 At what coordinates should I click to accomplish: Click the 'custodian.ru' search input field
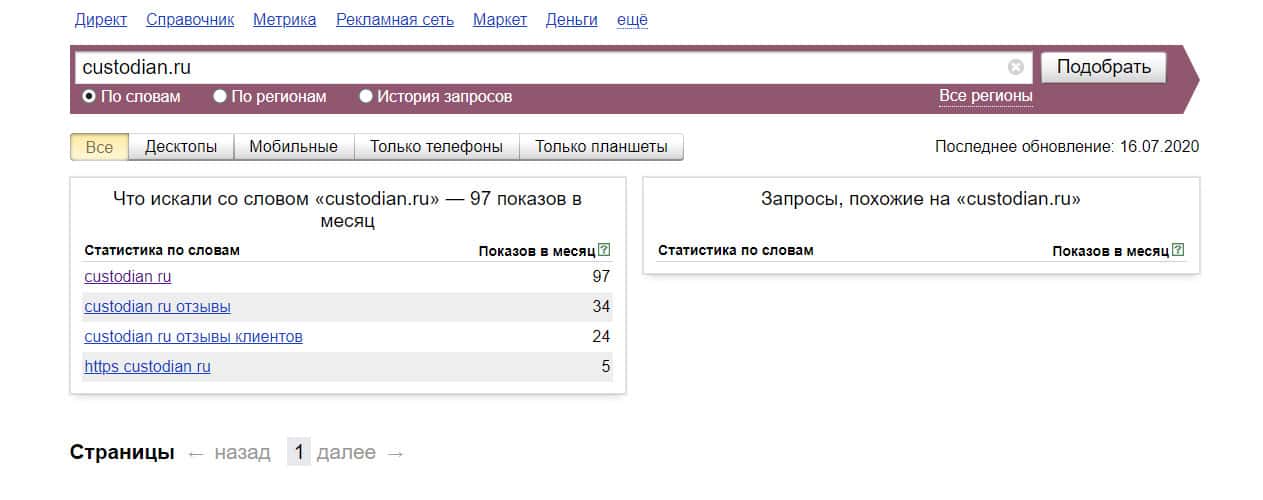tap(540, 68)
